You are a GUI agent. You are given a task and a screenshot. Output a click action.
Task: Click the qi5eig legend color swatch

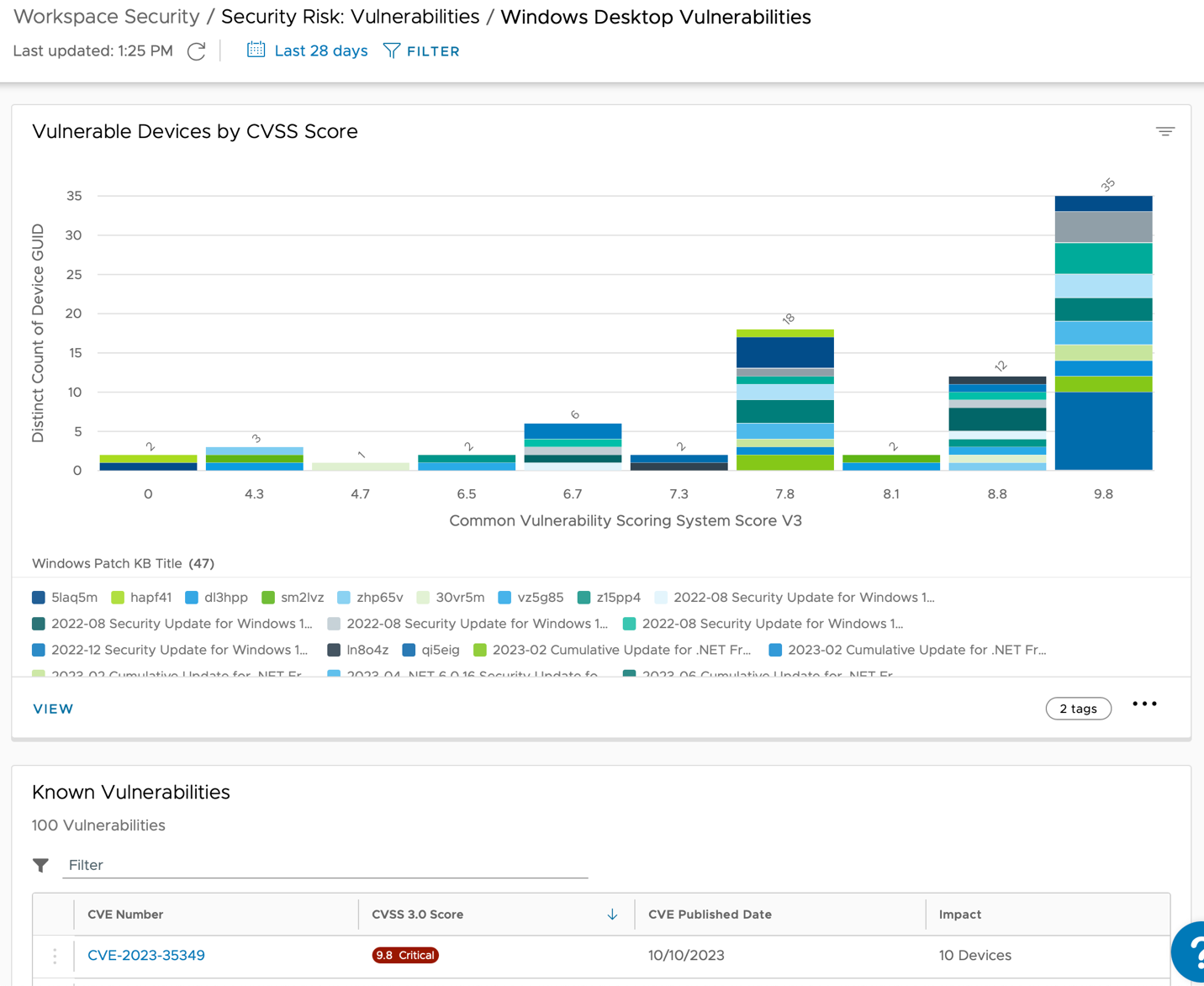click(x=409, y=650)
